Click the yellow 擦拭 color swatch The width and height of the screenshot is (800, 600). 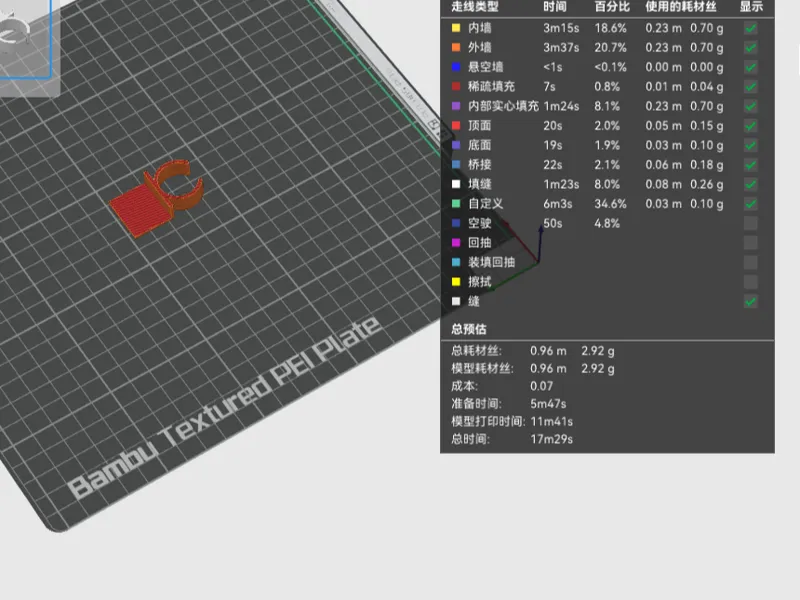(456, 282)
